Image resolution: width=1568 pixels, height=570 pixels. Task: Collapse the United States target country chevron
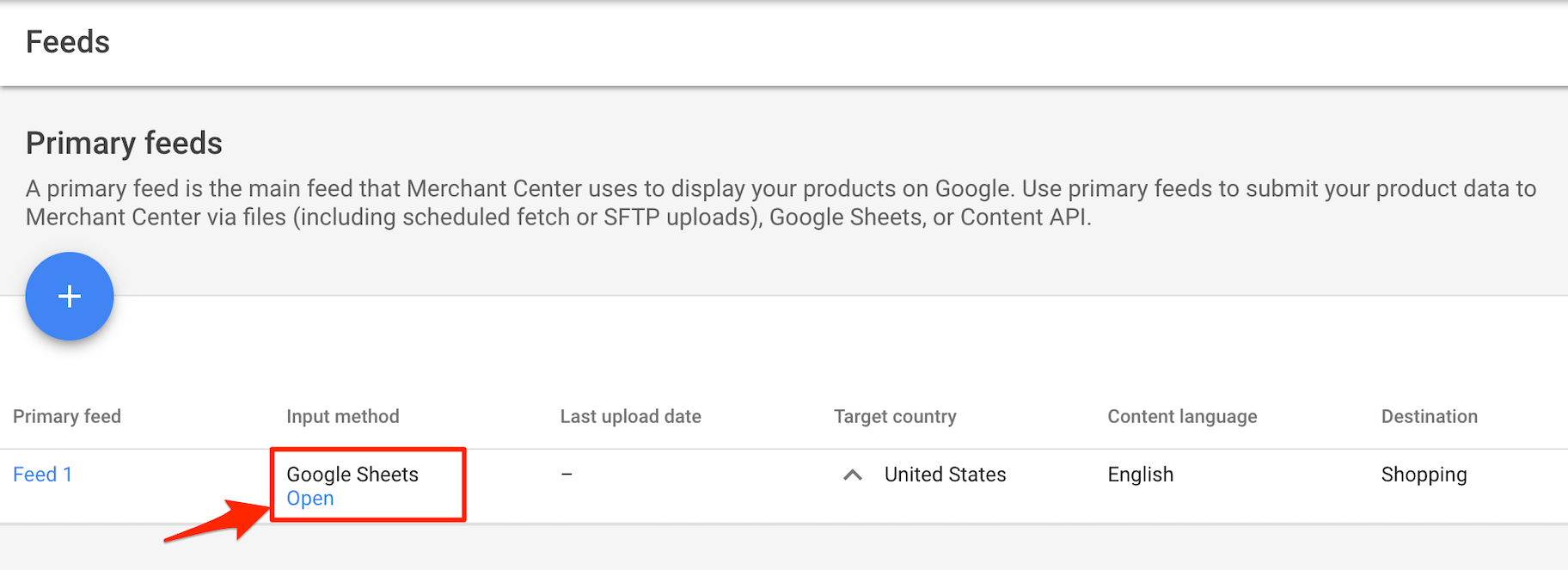pos(852,475)
